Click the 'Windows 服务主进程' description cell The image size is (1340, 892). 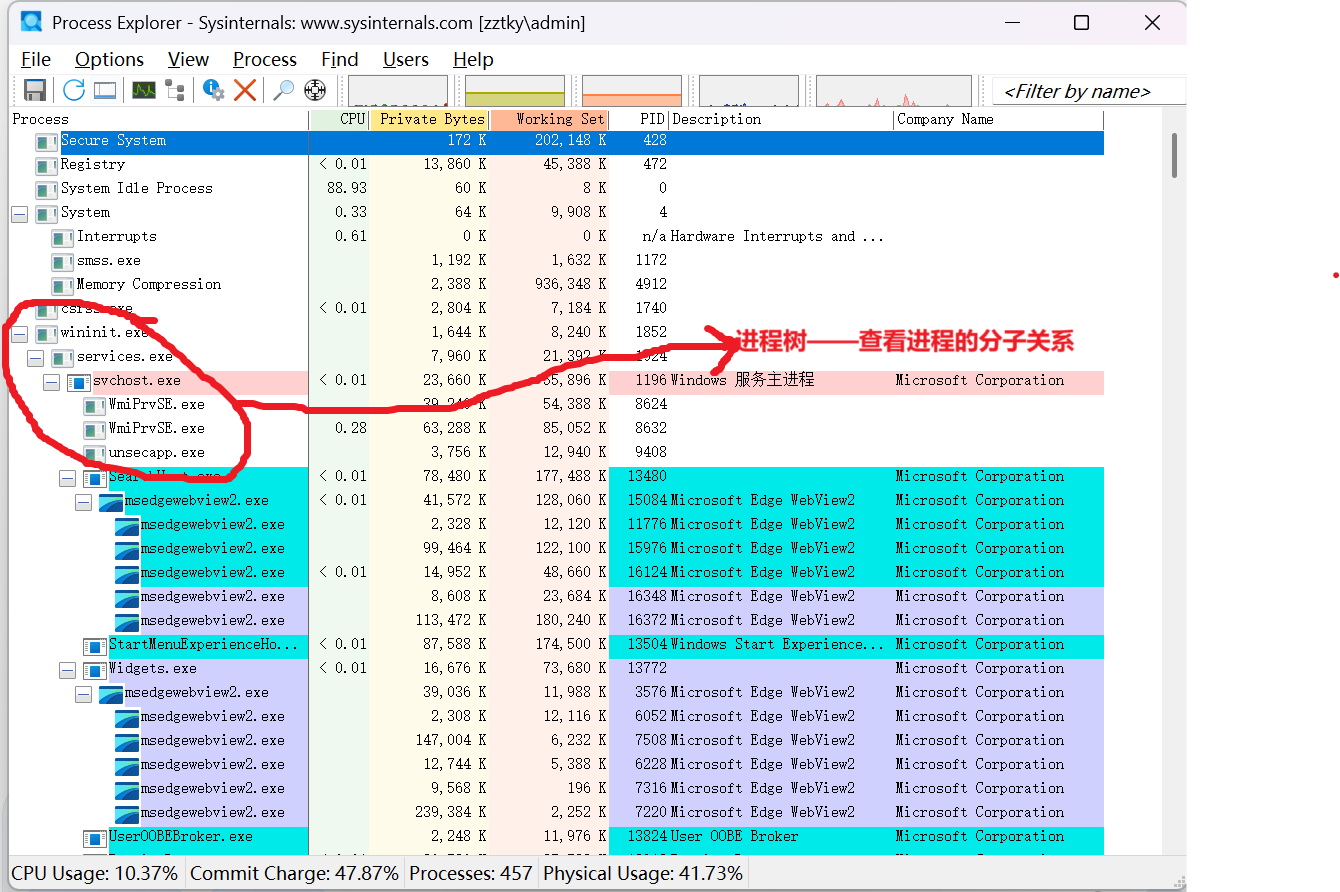[742, 381]
